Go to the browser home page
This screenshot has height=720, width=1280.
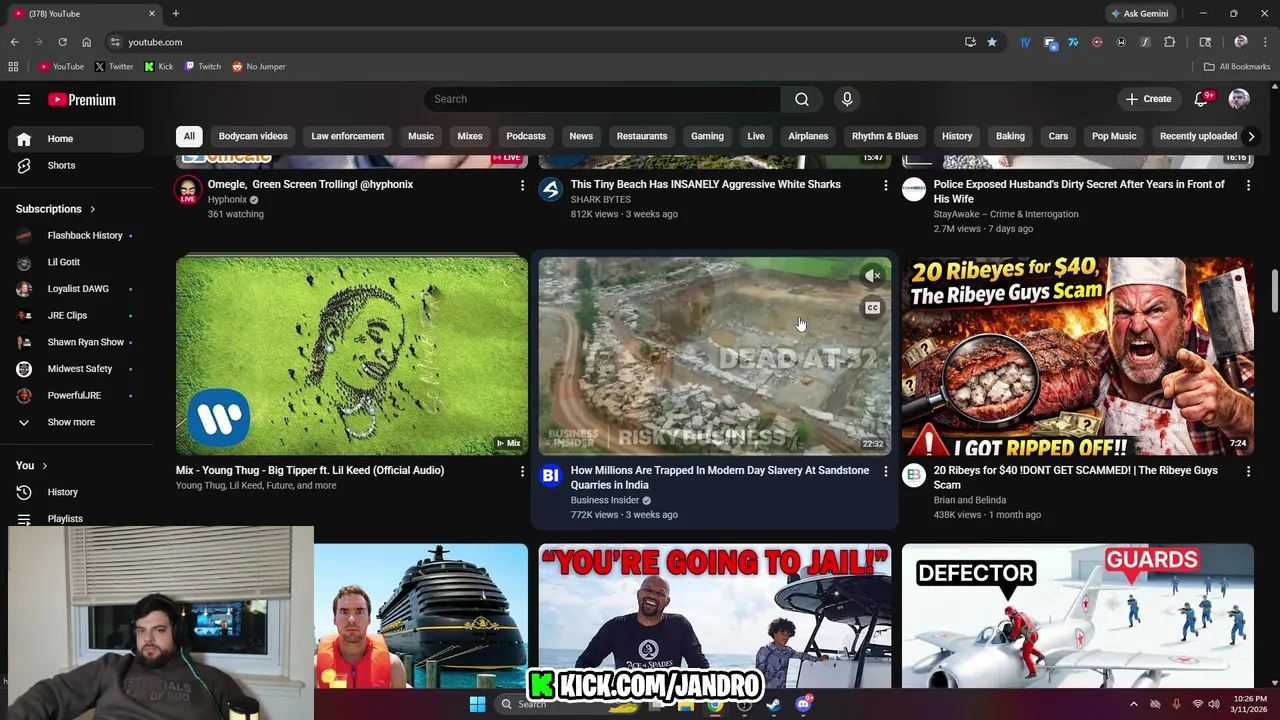(x=86, y=42)
